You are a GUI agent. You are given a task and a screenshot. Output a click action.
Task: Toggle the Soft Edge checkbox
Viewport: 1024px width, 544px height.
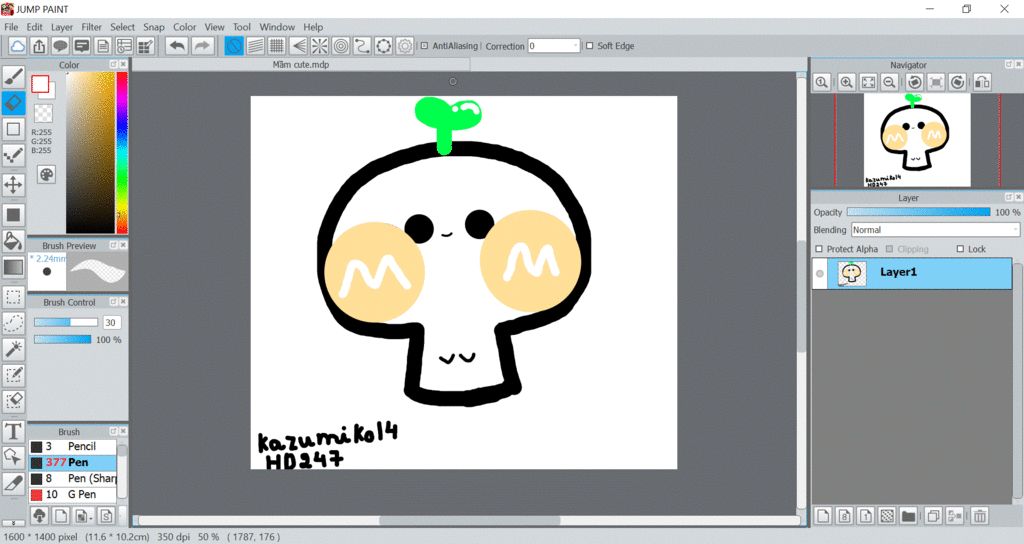590,46
